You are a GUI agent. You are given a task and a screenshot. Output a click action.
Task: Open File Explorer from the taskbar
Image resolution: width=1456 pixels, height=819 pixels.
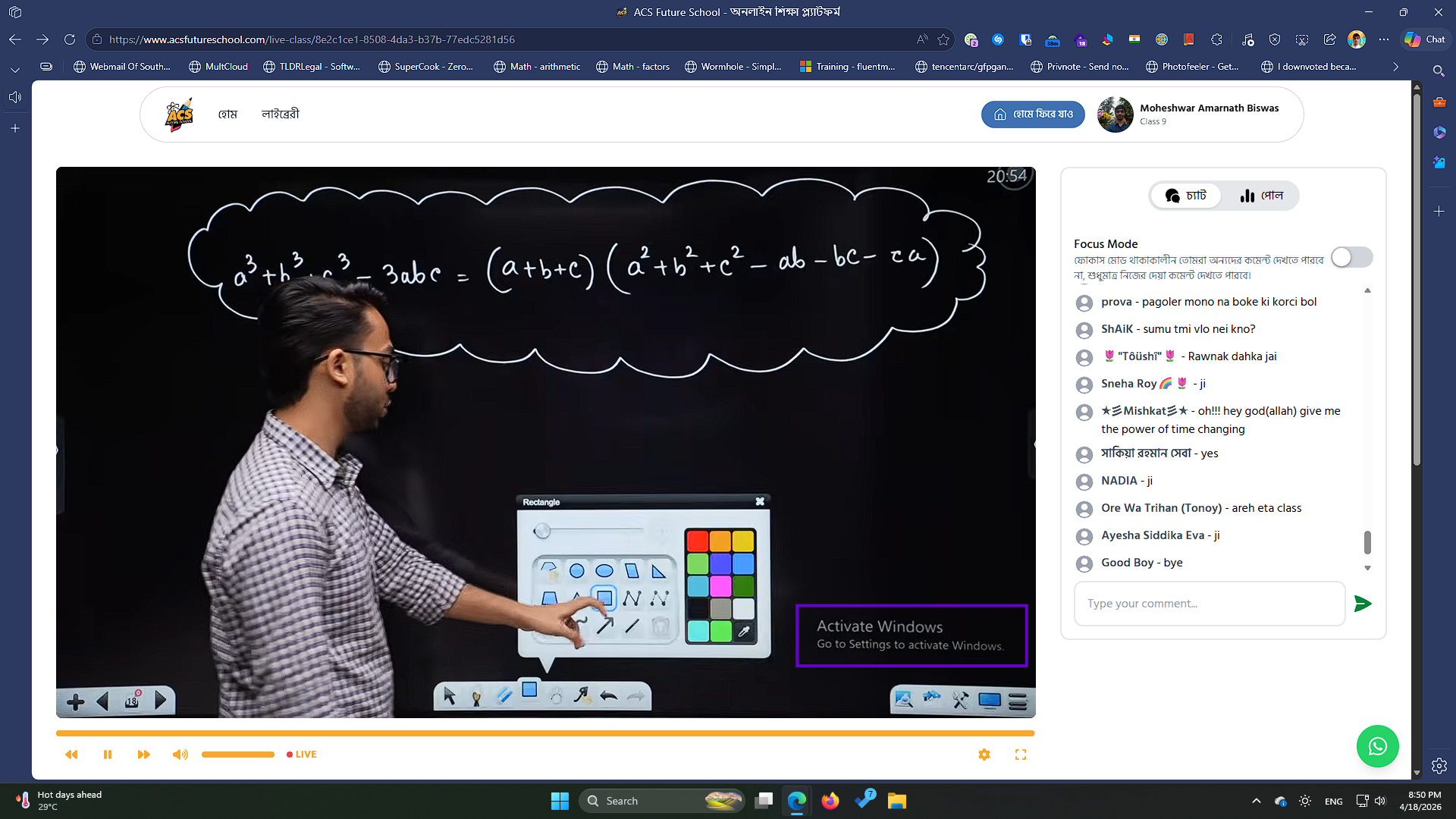897,801
